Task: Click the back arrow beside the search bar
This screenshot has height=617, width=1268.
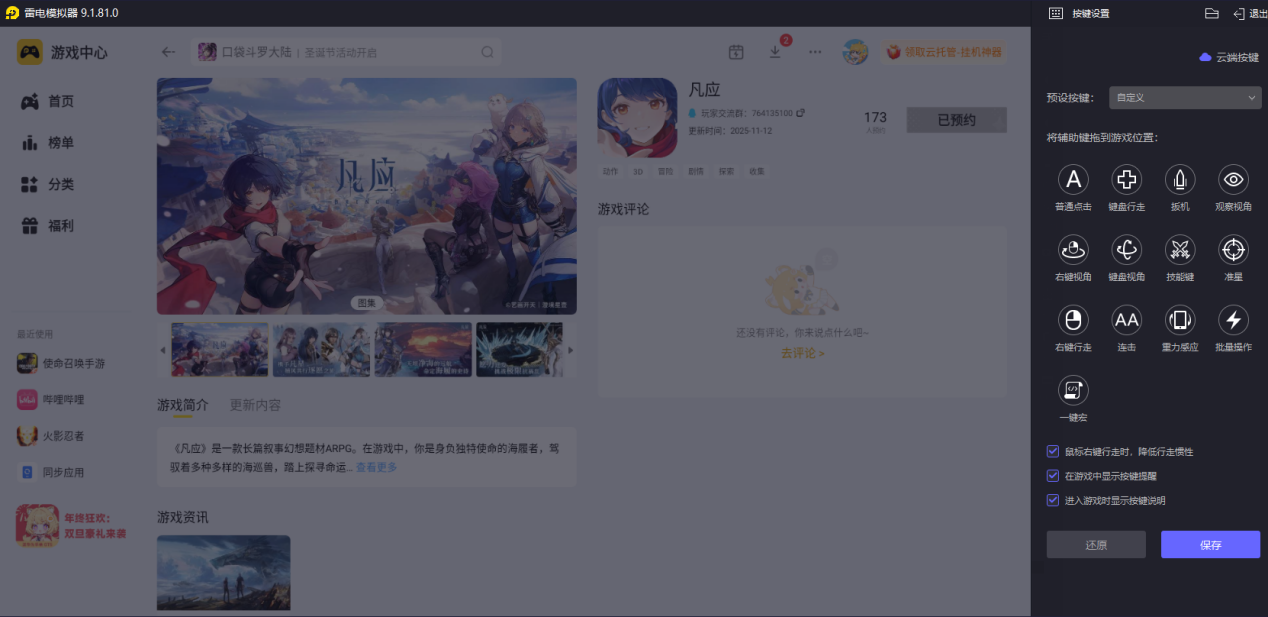Action: [168, 52]
